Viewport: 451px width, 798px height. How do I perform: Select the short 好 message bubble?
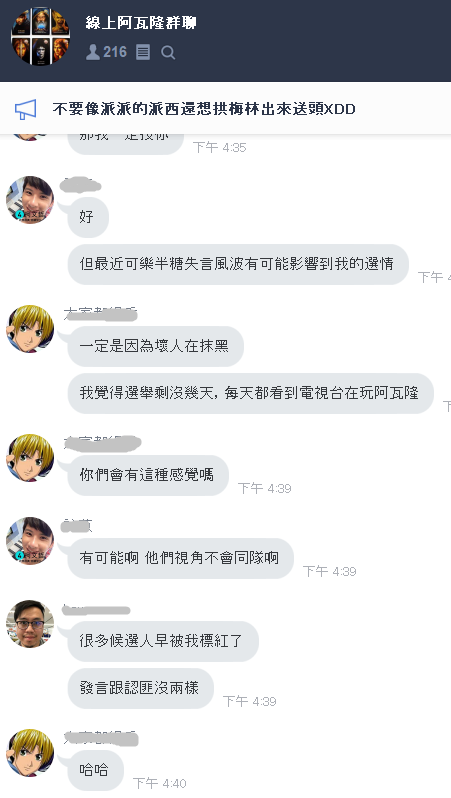pos(88,217)
